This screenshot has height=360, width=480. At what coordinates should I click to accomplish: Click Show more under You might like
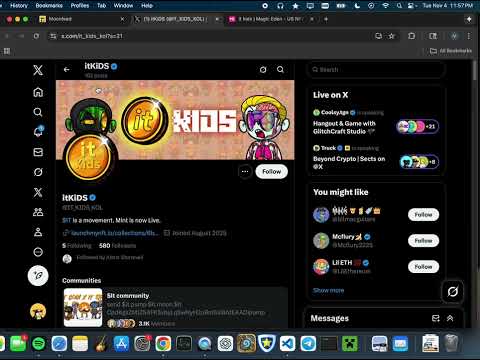[x=328, y=290]
